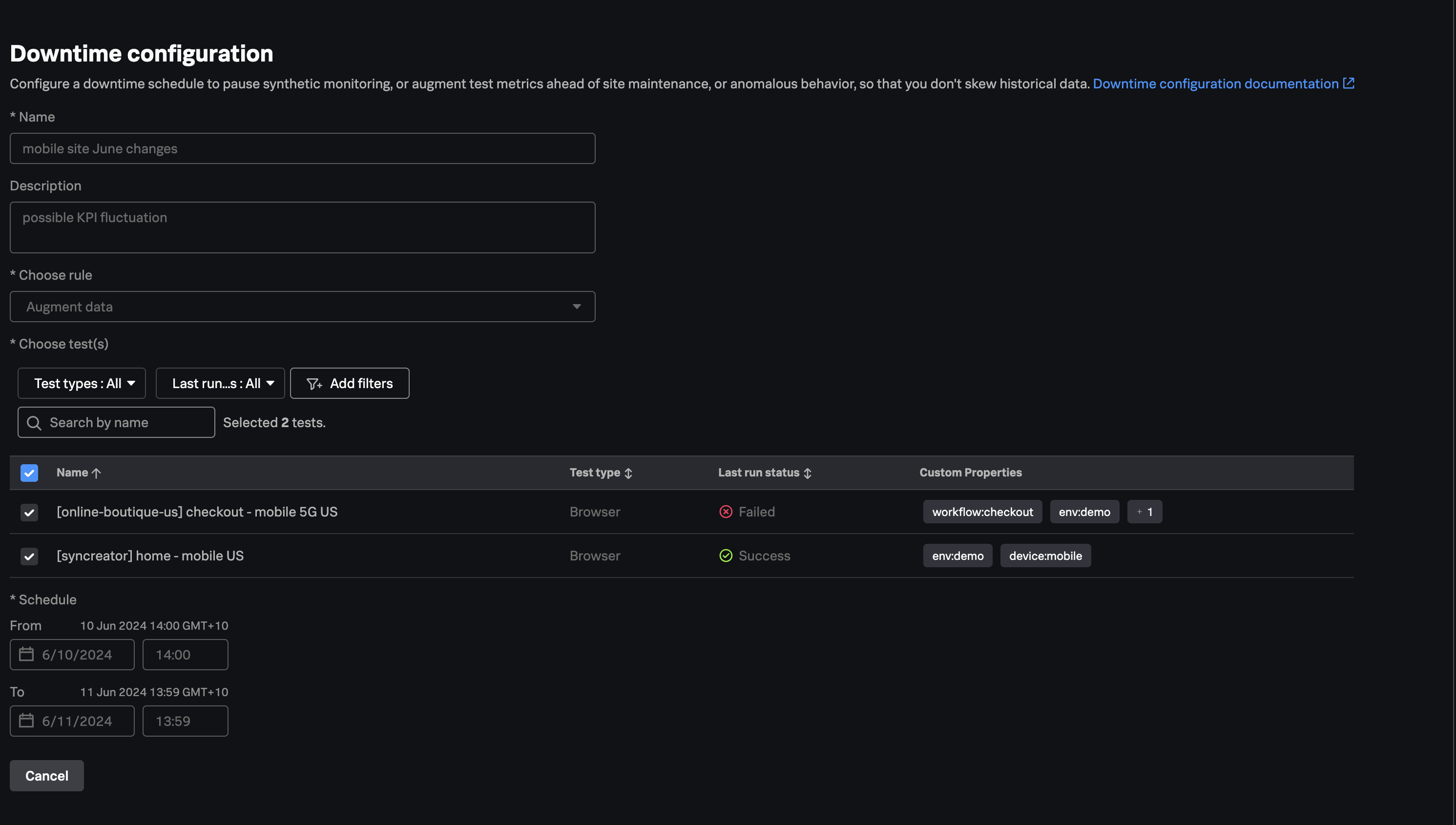Uncheck the syncreator home mobile US test
Screen dimensions: 1456x825
(x=29, y=556)
